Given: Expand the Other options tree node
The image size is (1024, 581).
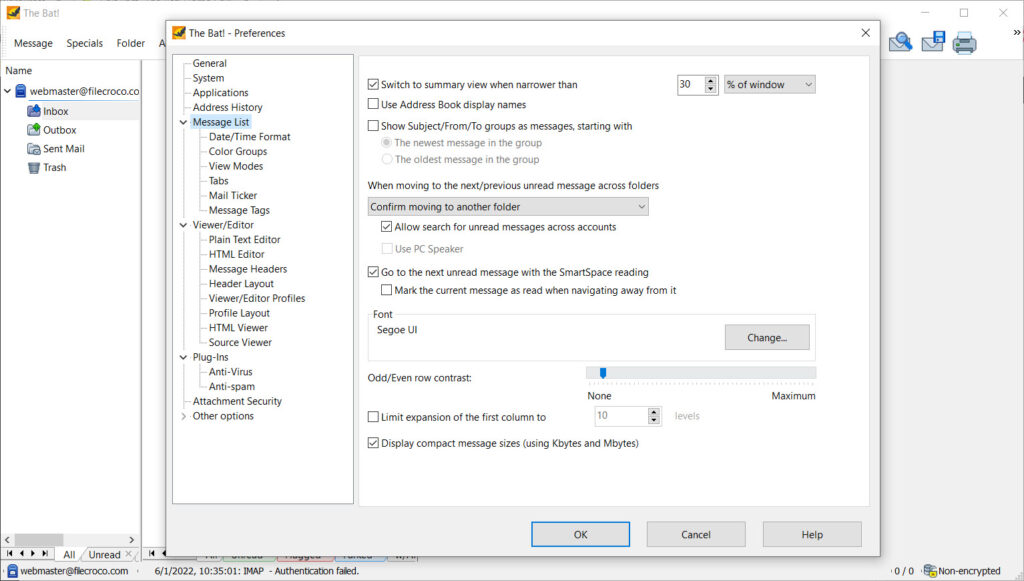Looking at the screenshot, I should [184, 416].
